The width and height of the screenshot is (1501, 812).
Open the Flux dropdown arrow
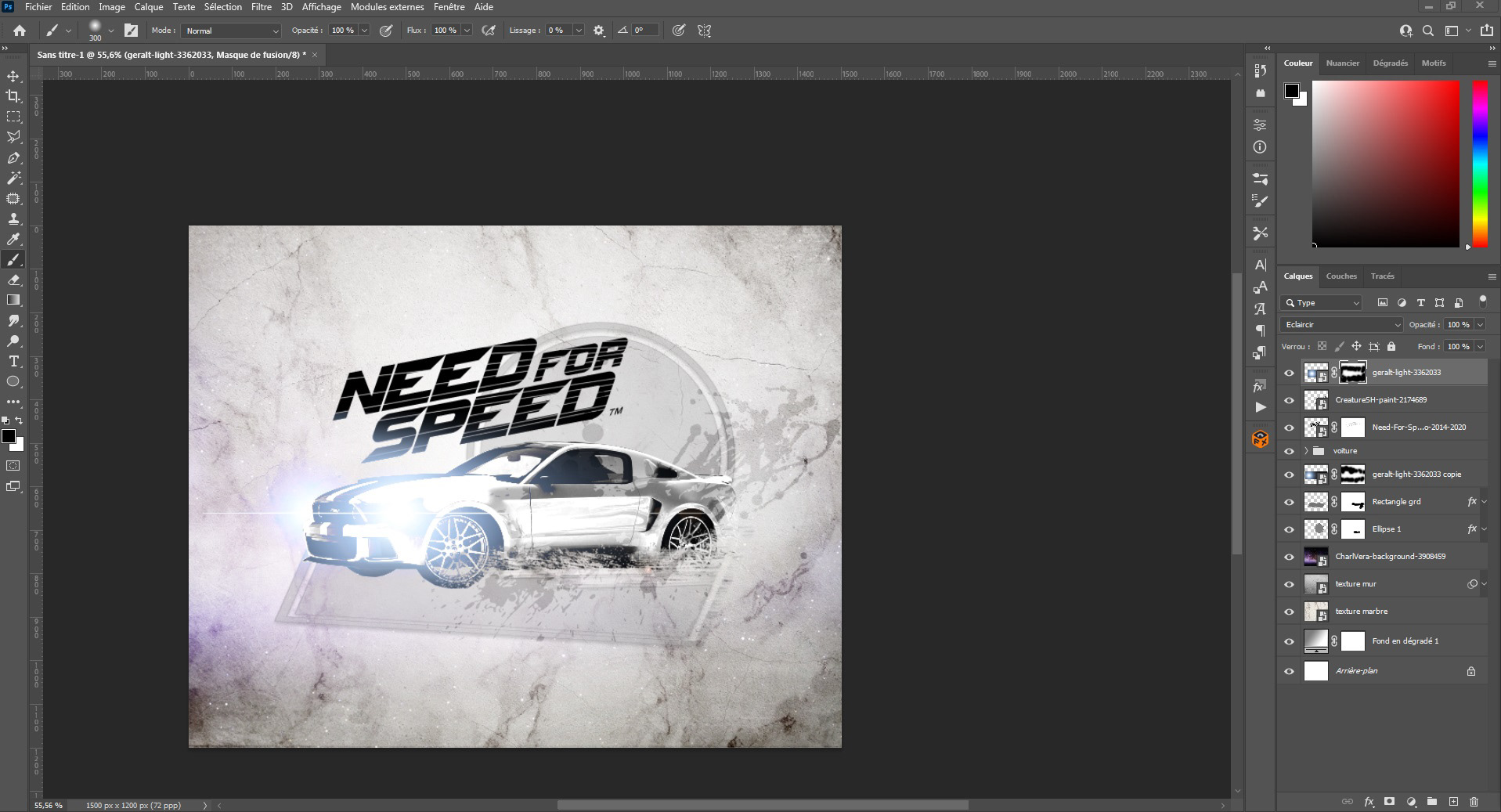467,31
